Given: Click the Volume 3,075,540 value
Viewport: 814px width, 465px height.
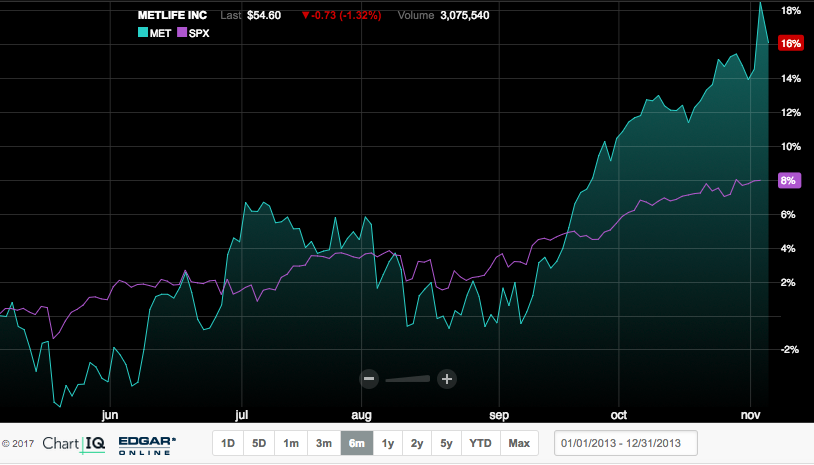Looking at the screenshot, I should coord(465,15).
